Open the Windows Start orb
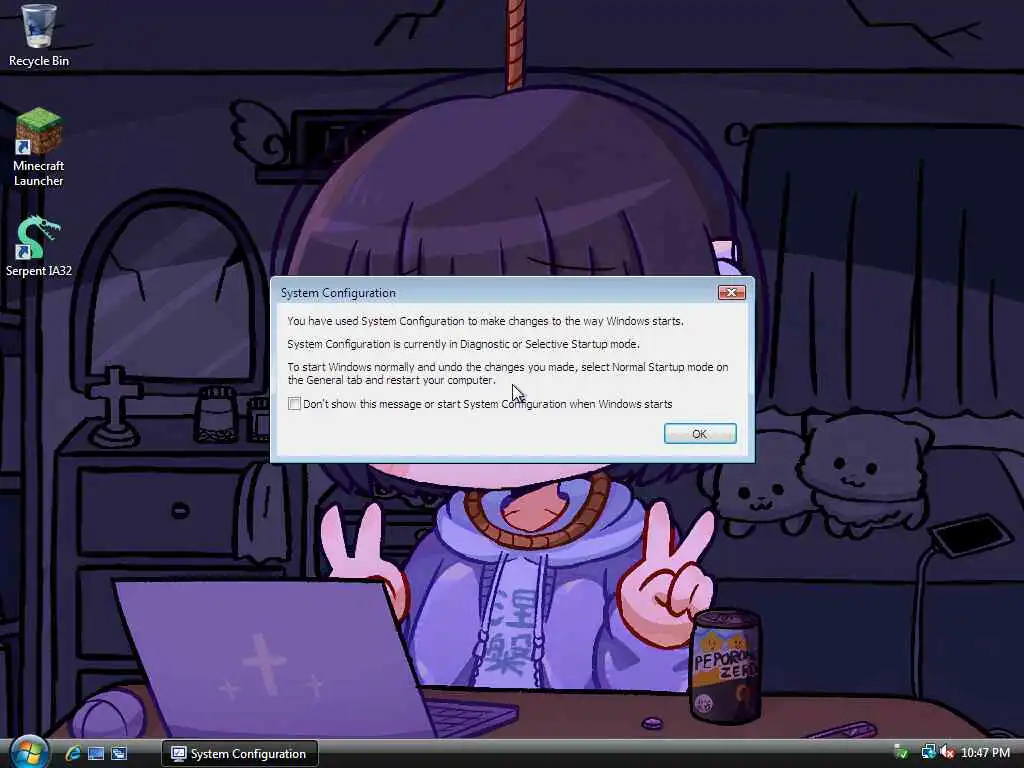1024x768 pixels. pos(29,752)
